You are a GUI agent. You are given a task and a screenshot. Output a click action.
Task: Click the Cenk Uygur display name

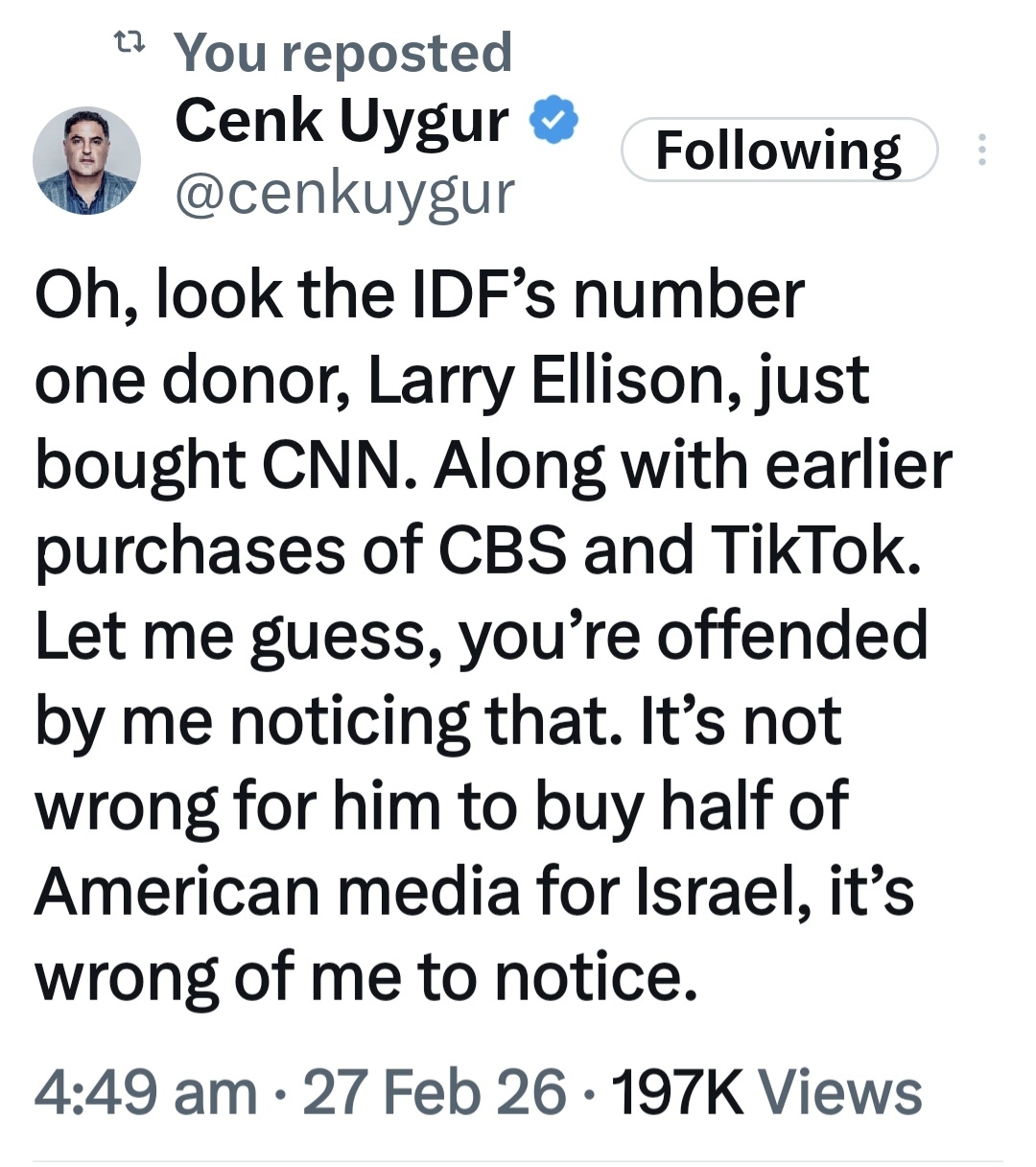(341, 122)
